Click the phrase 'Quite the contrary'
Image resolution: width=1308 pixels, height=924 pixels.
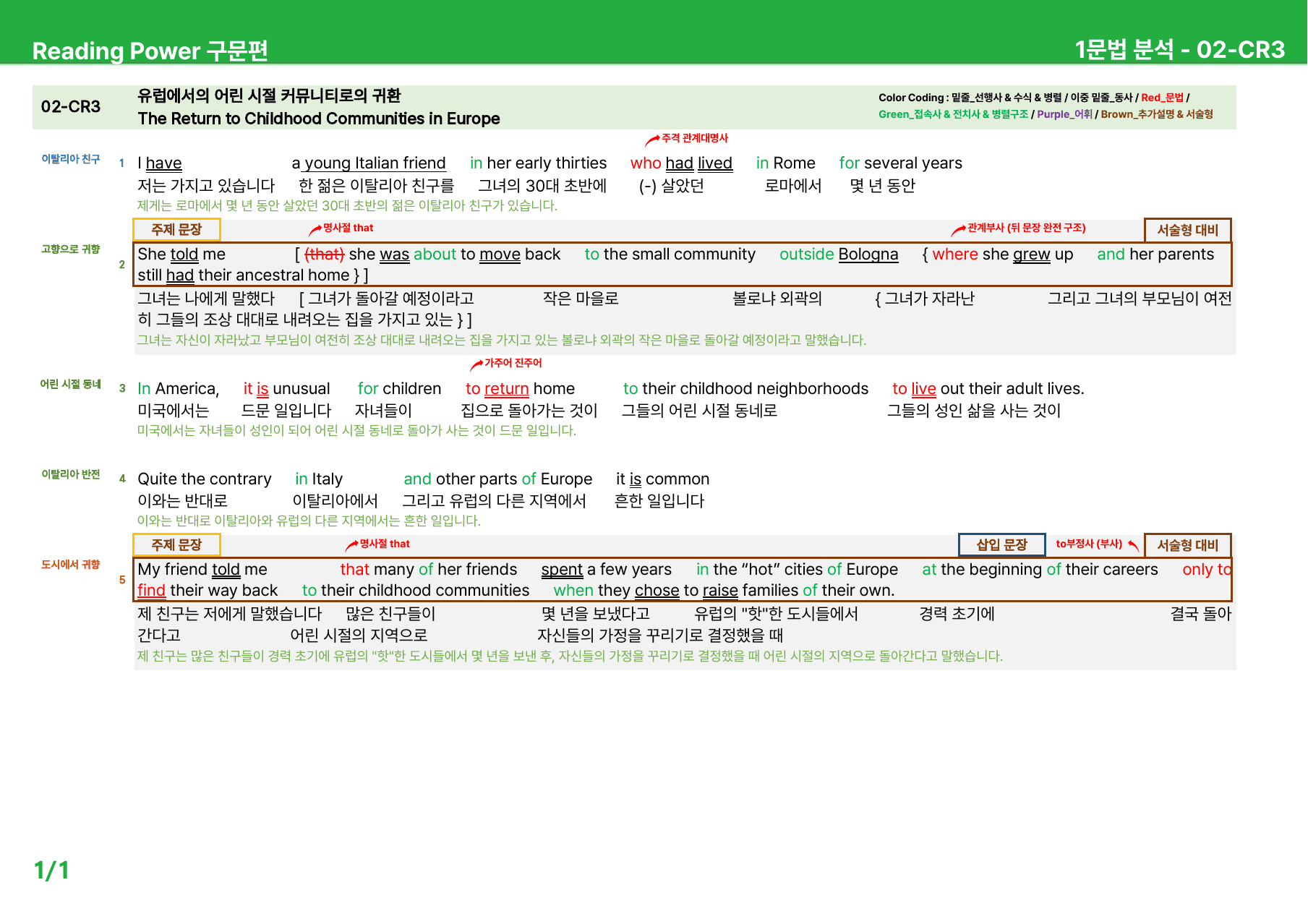(205, 479)
